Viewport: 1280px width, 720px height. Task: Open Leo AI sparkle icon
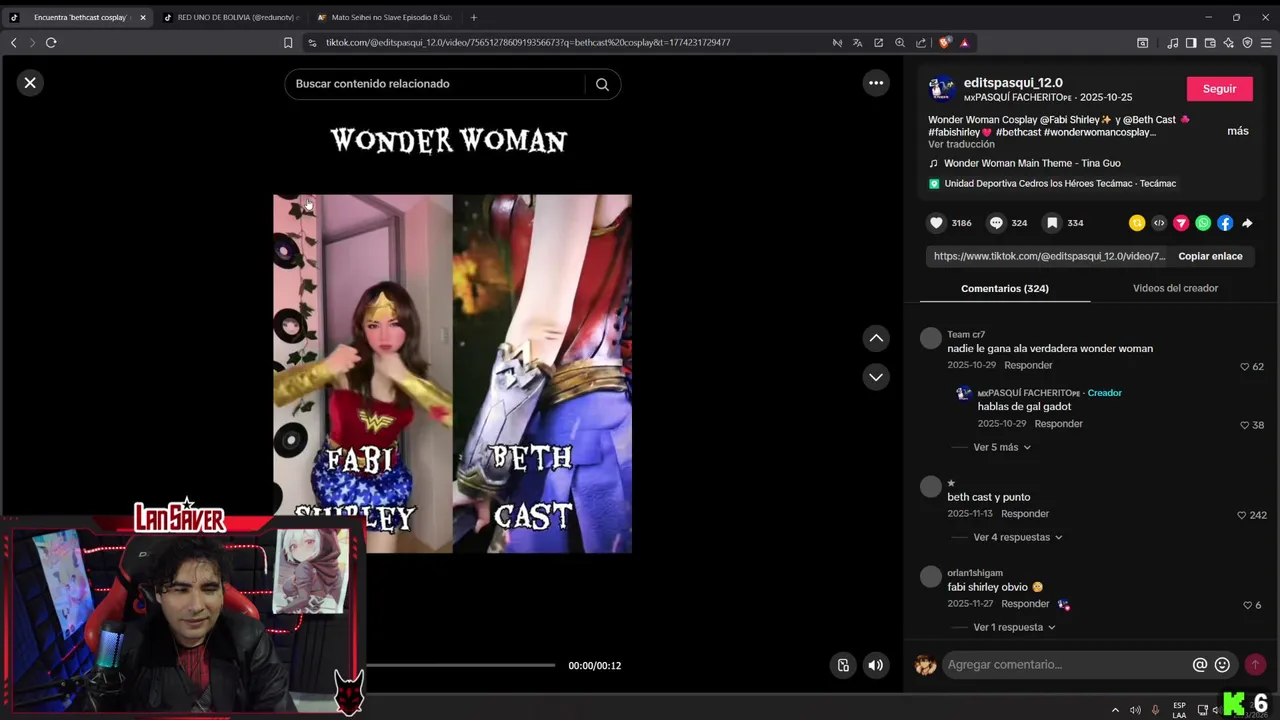click(x=1229, y=42)
